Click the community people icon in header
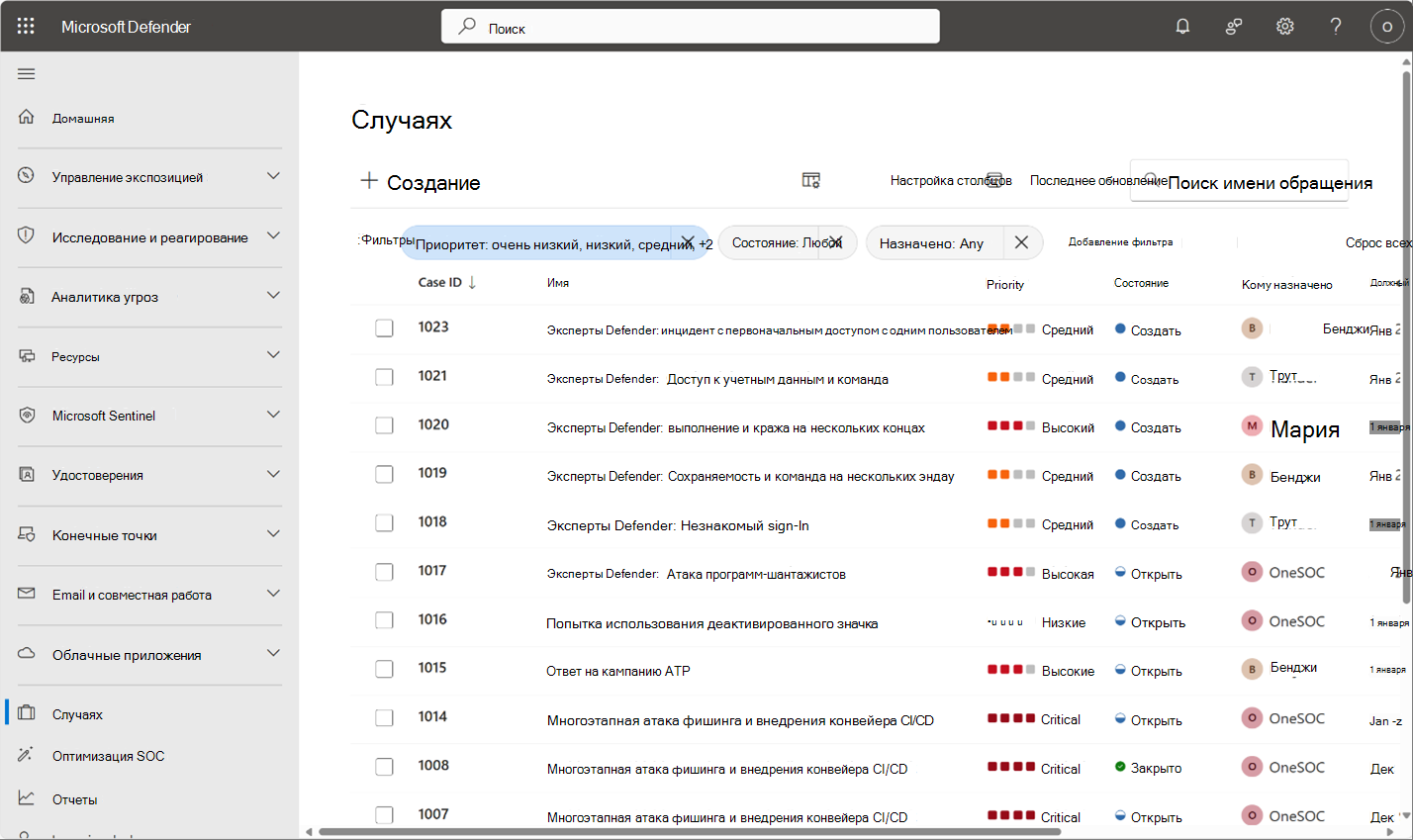Viewport: 1413px width, 840px height. click(1234, 27)
